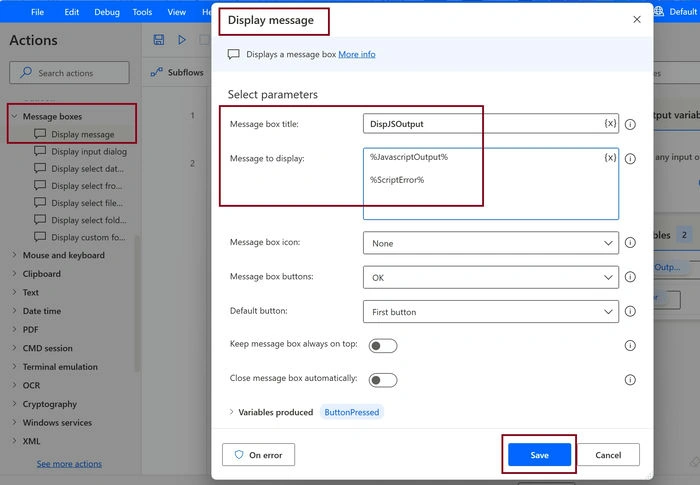Expand the Cryptography group

coord(14,404)
